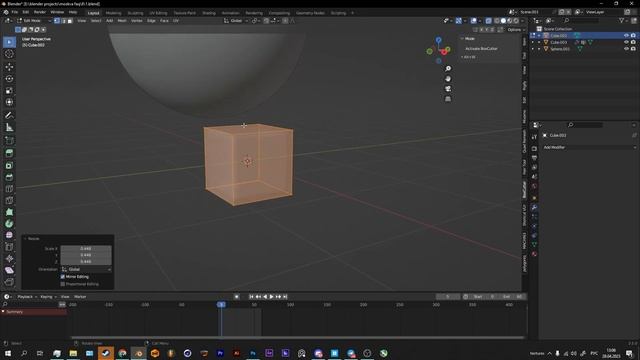Click the play animation button
This screenshot has height=360, width=640.
(271, 297)
